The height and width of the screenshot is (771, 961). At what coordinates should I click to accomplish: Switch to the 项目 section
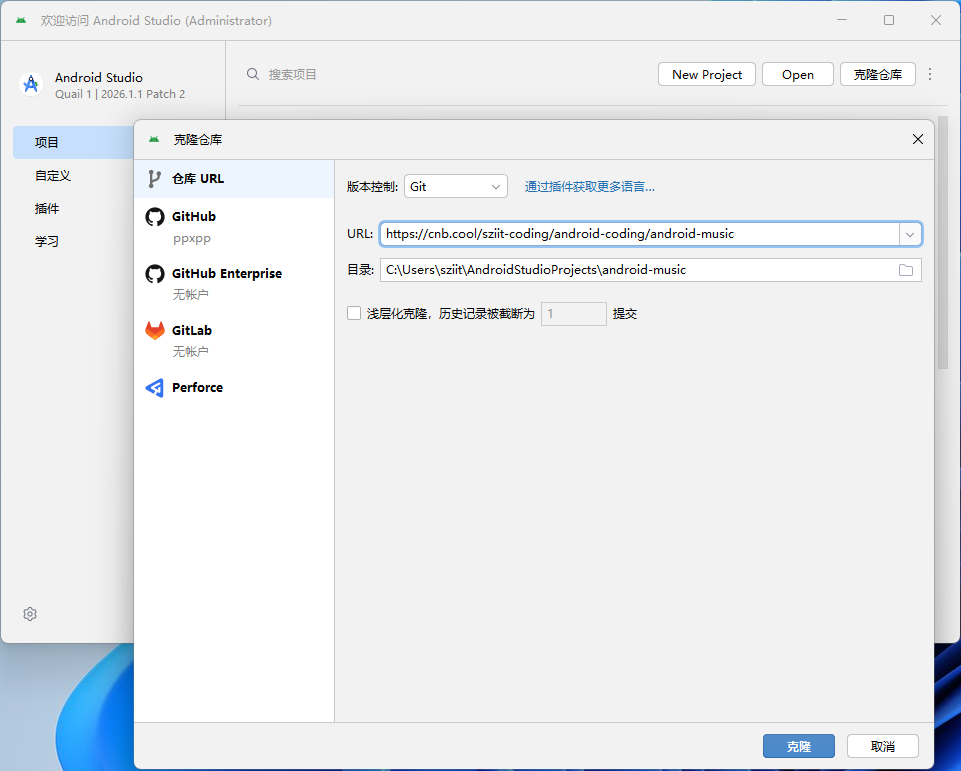(74, 142)
